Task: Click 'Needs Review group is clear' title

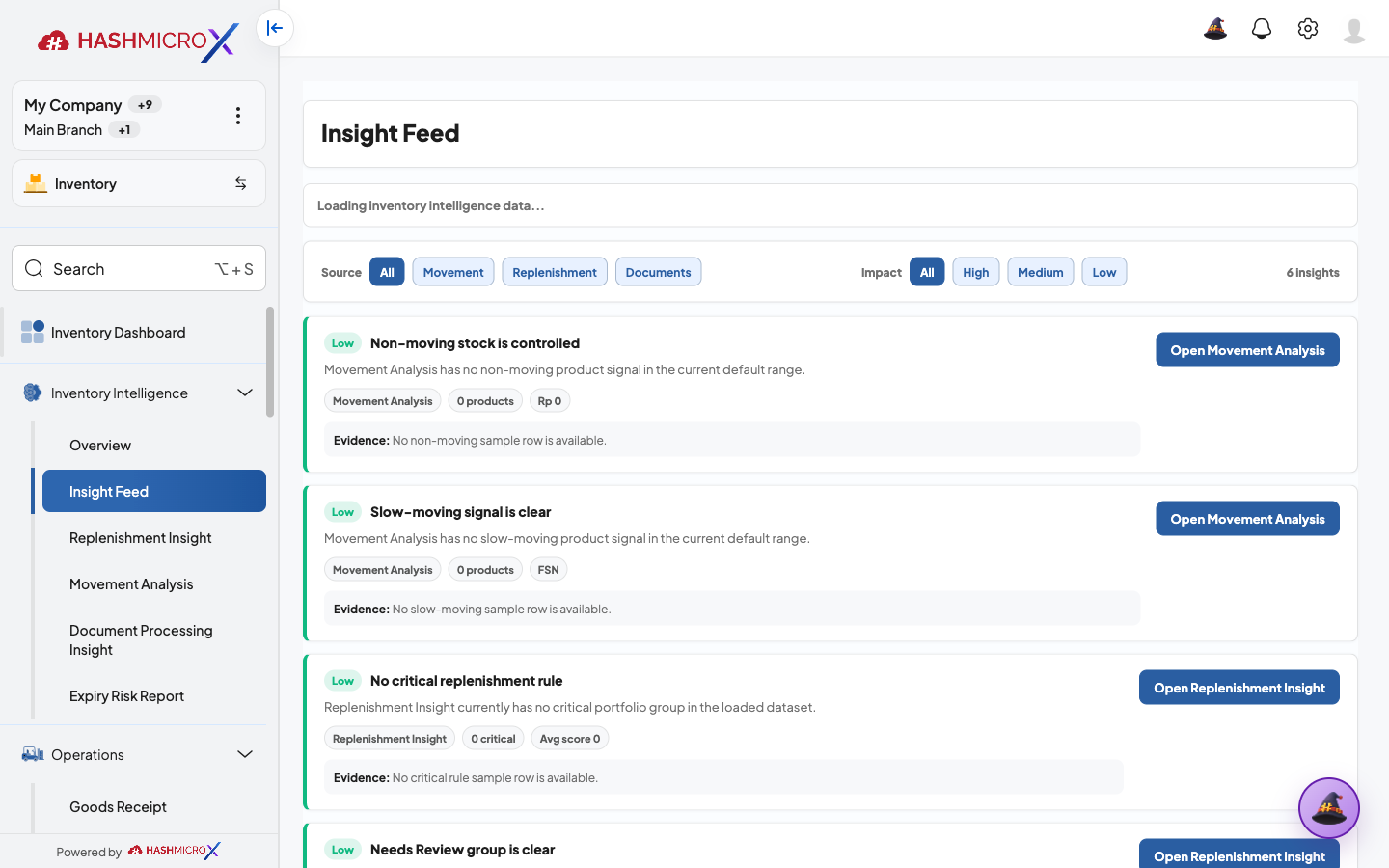Action: (x=462, y=850)
